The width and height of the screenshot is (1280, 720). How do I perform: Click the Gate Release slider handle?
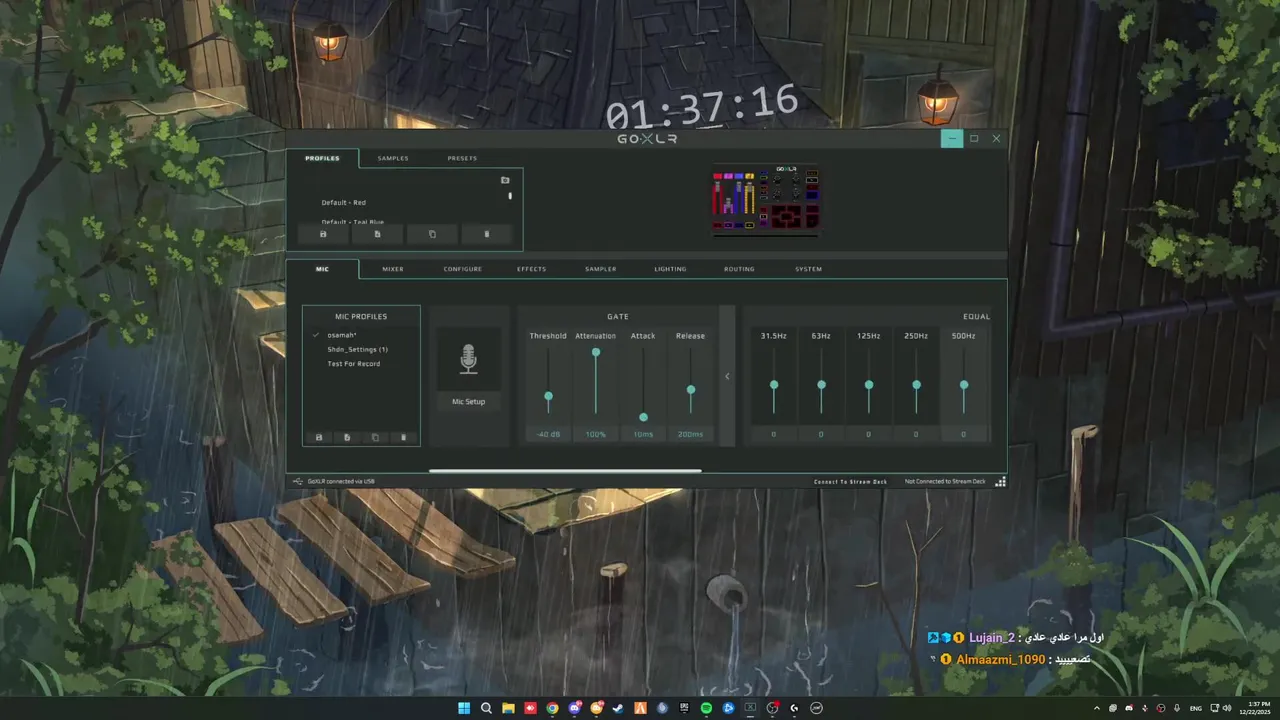(690, 390)
